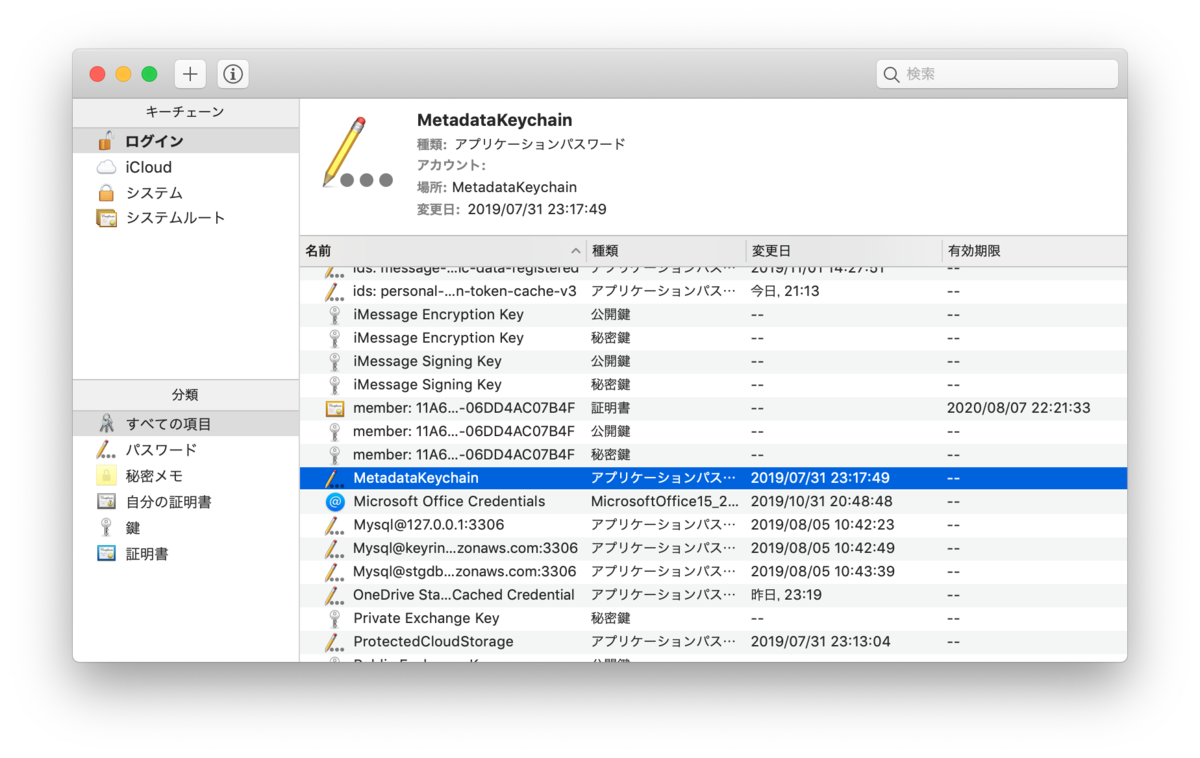
Task: Select the Mysql@127.0.0.1:3306 entry
Action: [713, 525]
